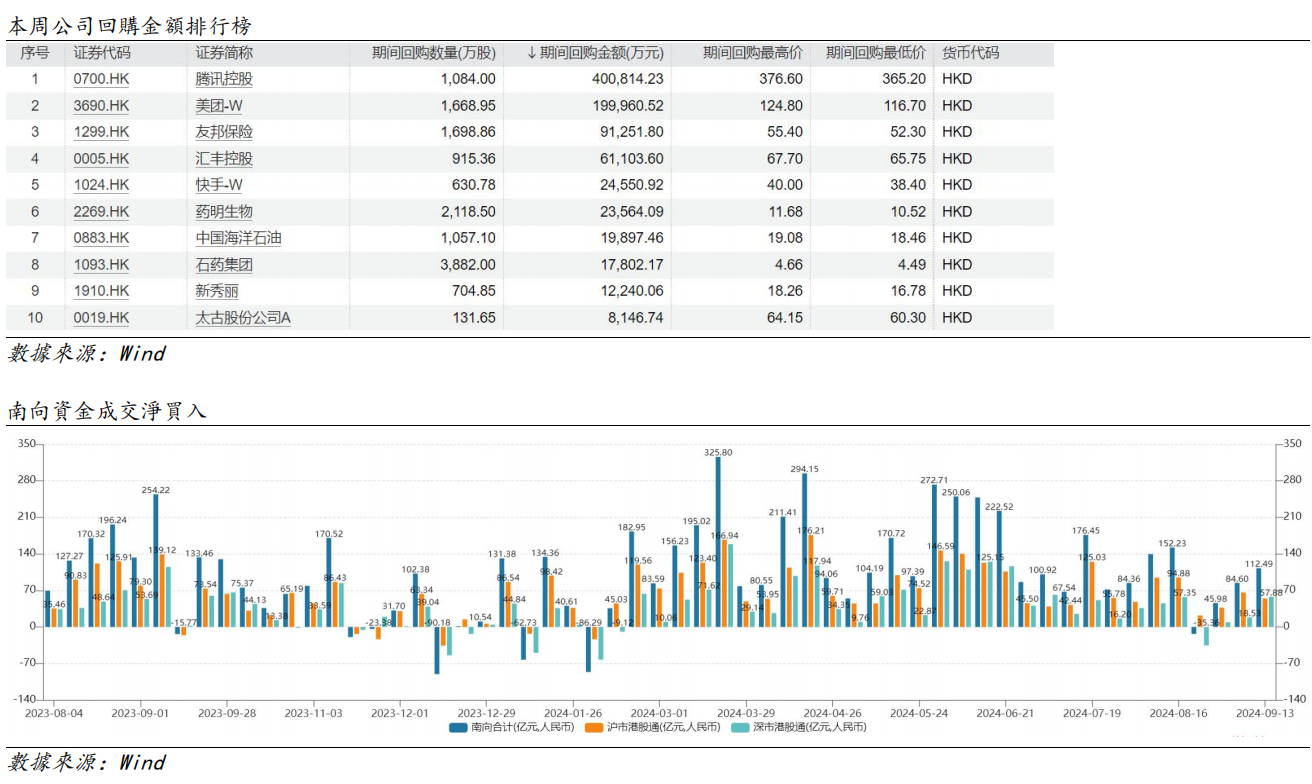Click the 294.15 bar data label
The width and height of the screenshot is (1312, 784).
(804, 469)
